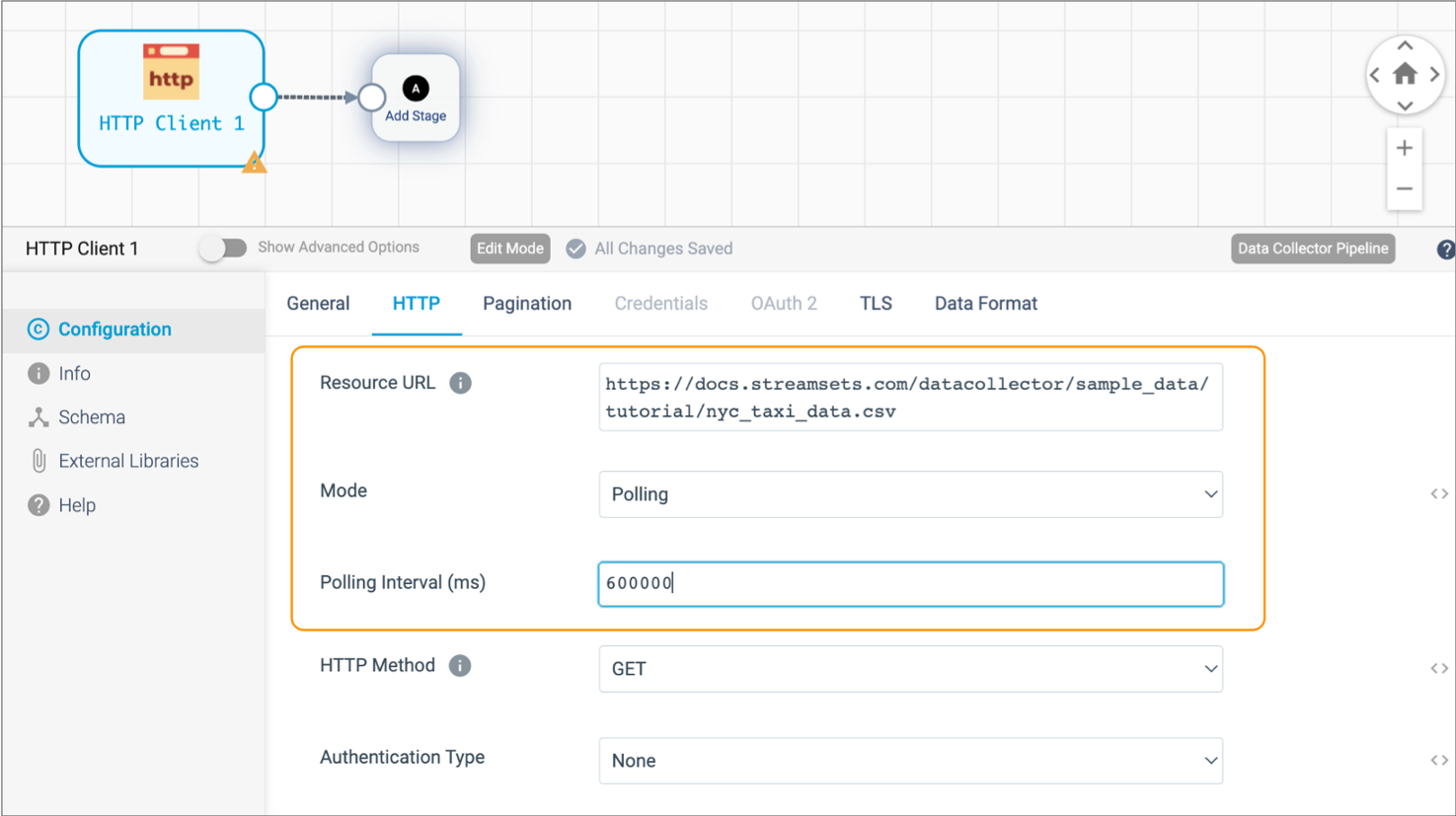The image size is (1456, 816).
Task: Click the Edit Mode button
Action: [509, 249]
